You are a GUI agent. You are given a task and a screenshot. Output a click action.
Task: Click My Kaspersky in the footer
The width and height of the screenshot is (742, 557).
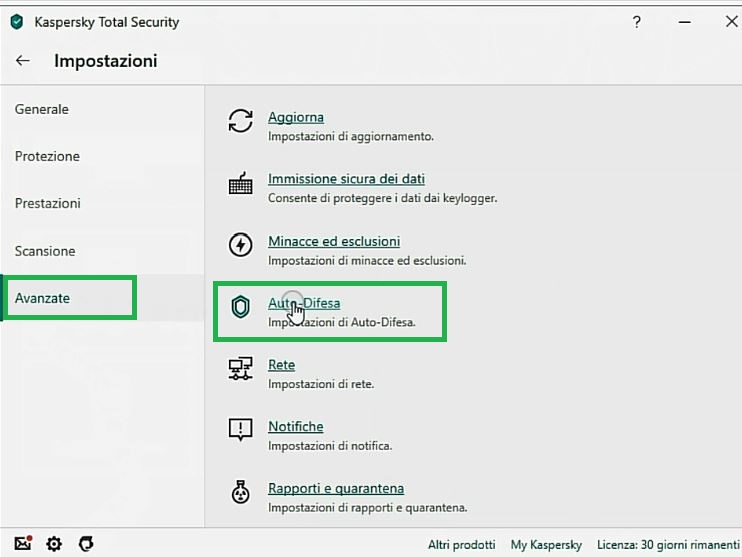(546, 545)
